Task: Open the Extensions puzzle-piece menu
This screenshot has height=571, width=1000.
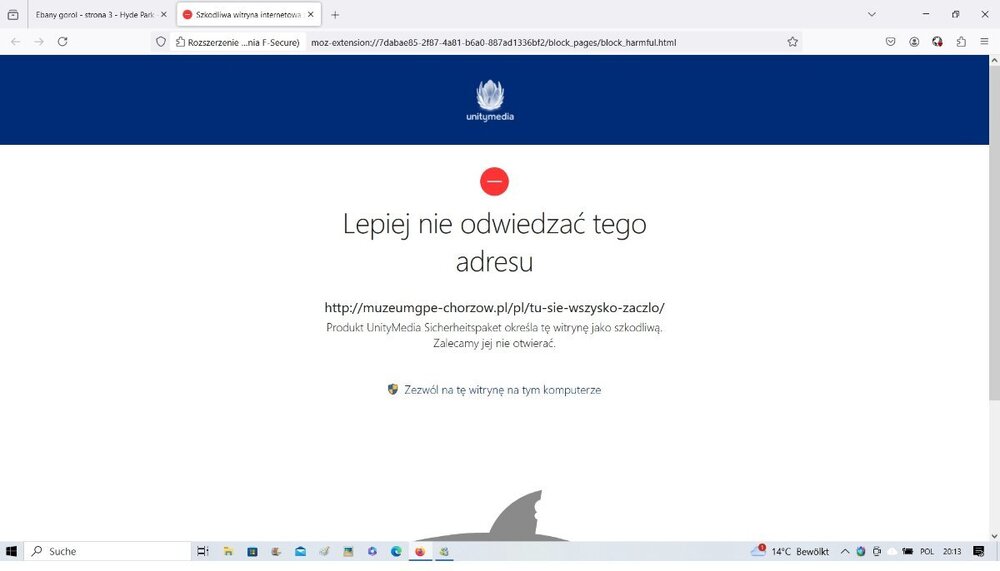Action: (961, 42)
